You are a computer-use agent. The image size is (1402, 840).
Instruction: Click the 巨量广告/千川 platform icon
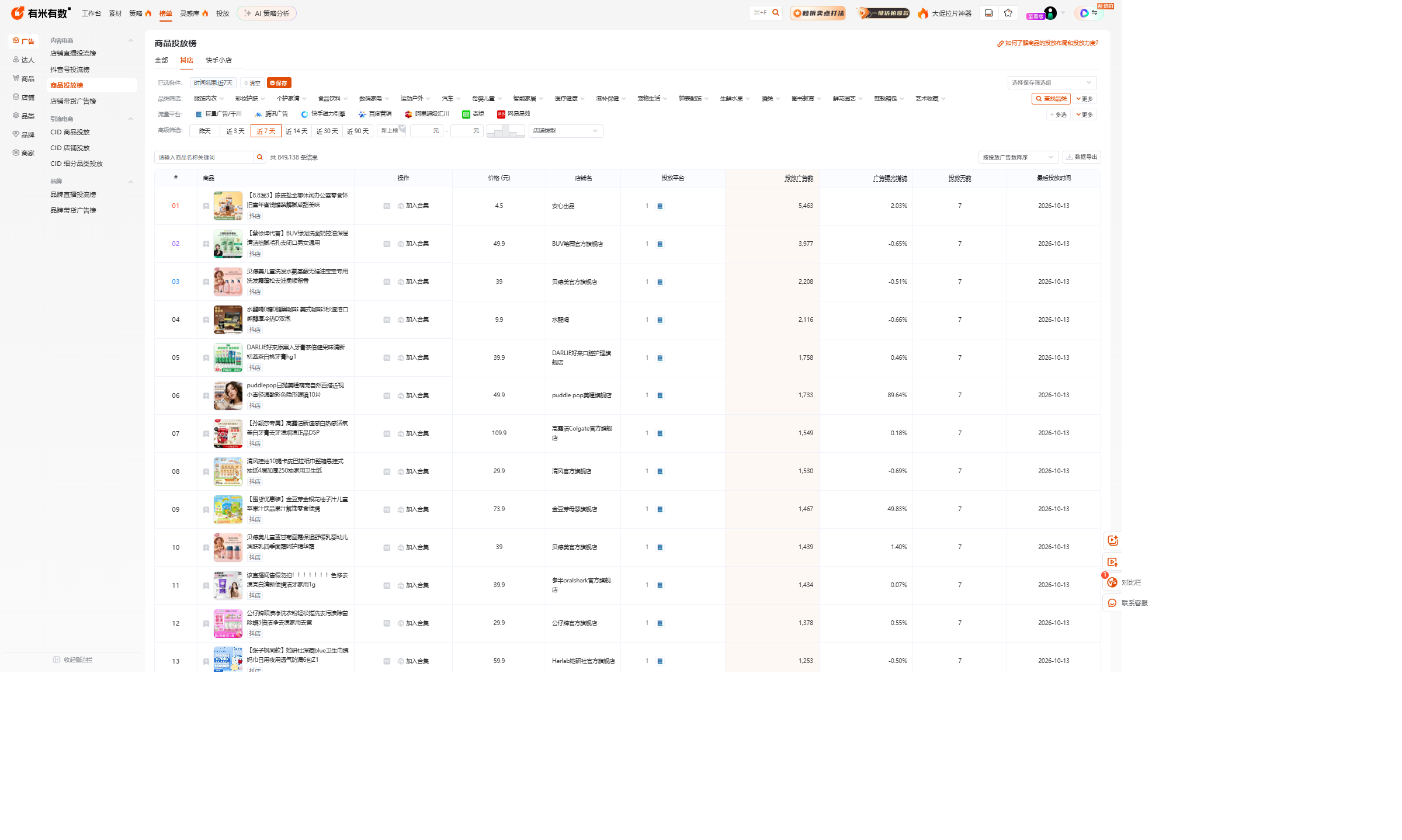coord(199,114)
